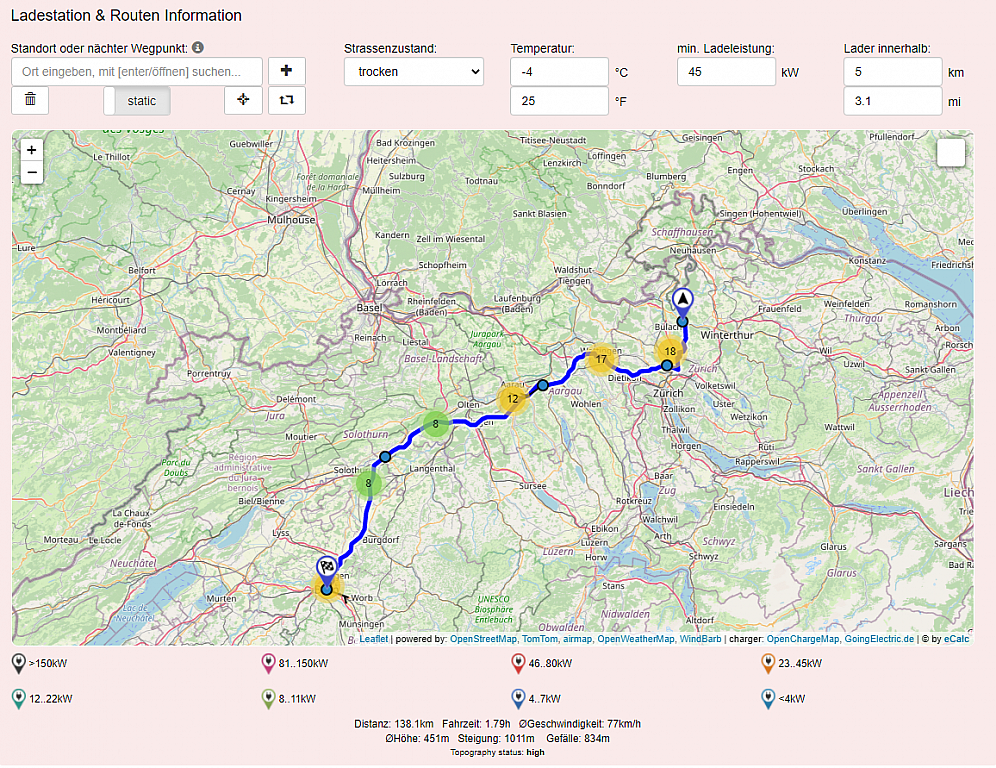Toggle the >150kW charger filter
Screen dimensions: 996x768
[x=19, y=663]
